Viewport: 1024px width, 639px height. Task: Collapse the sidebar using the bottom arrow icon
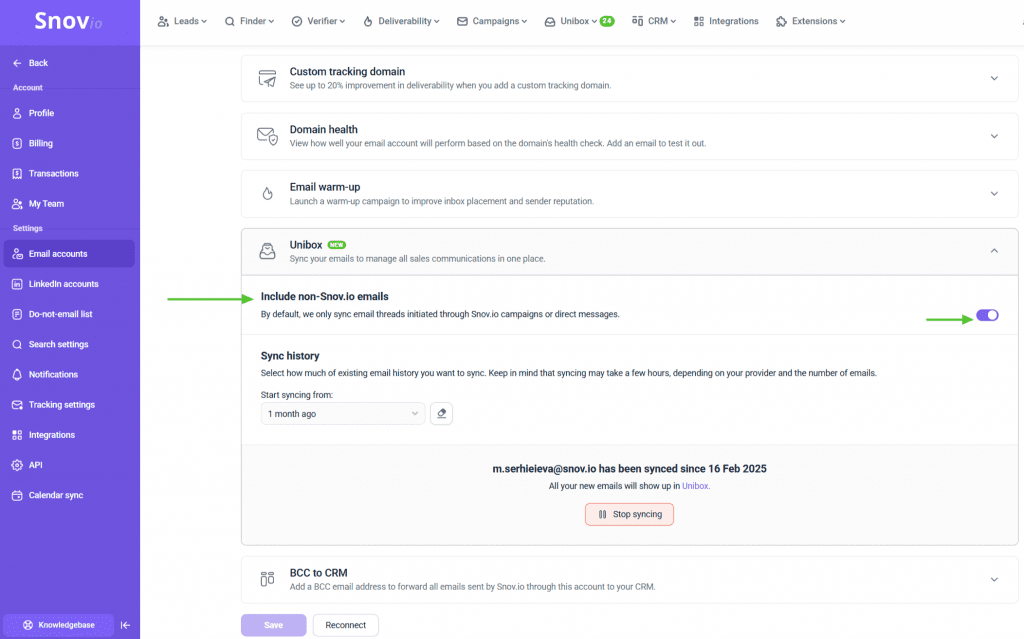(x=125, y=624)
